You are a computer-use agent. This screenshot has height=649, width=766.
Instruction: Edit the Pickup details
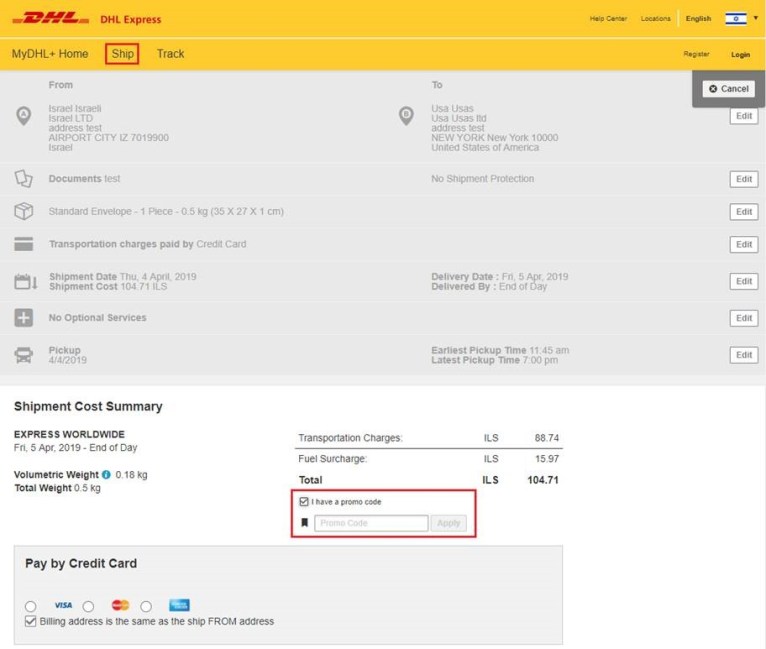click(x=744, y=355)
